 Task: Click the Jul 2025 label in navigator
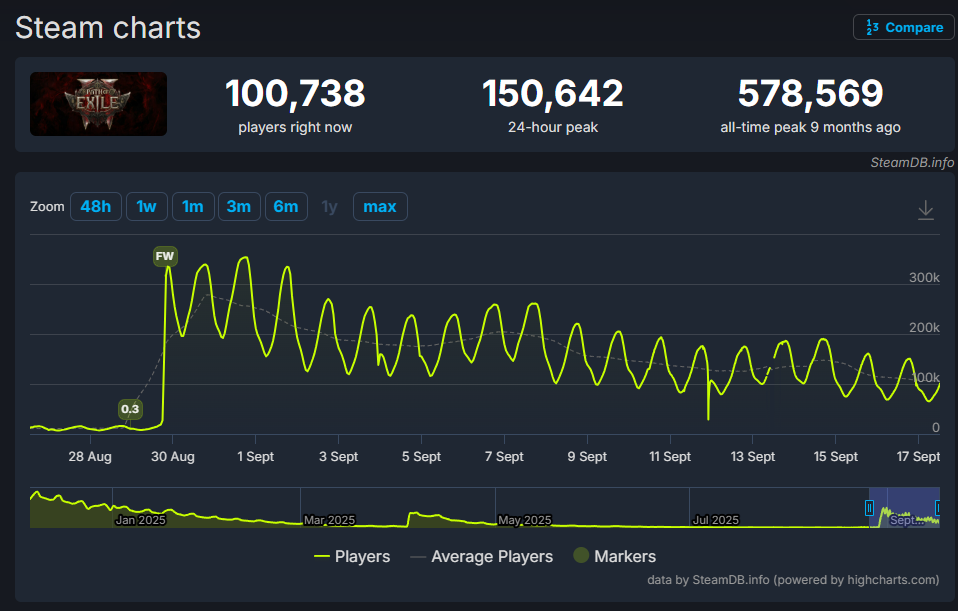[x=715, y=520]
